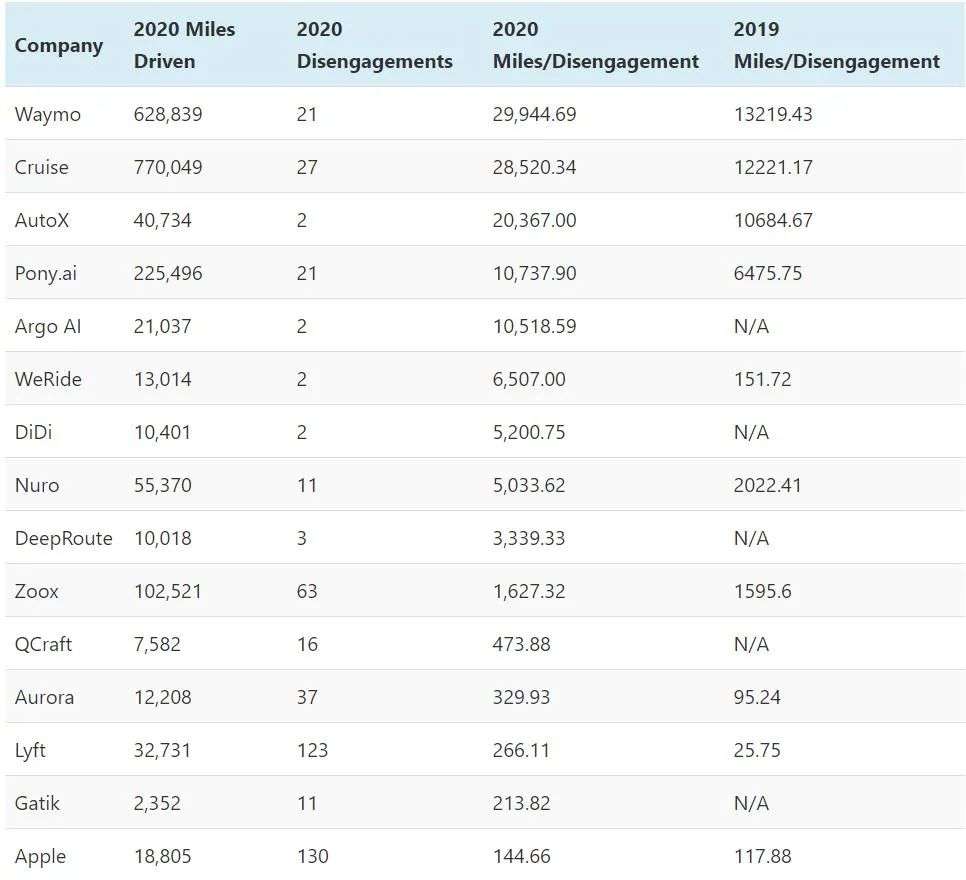Click the 2020 Miles Driven header
This screenshot has height=880, width=966.
184,45
